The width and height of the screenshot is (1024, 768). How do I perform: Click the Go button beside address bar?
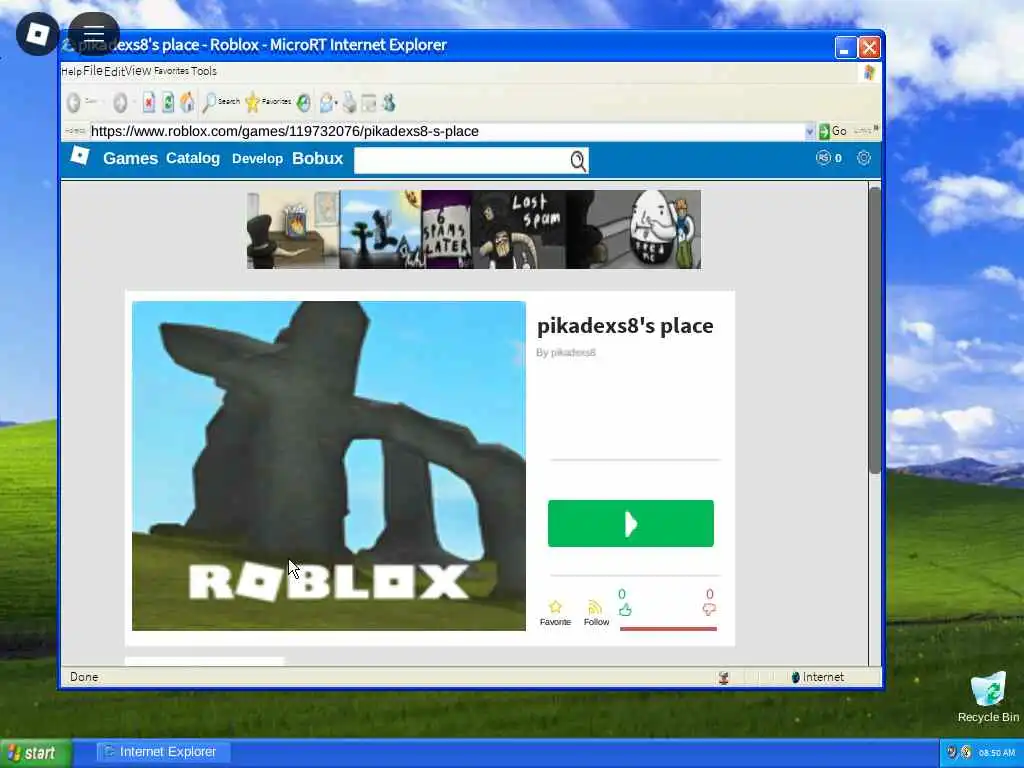(x=833, y=131)
